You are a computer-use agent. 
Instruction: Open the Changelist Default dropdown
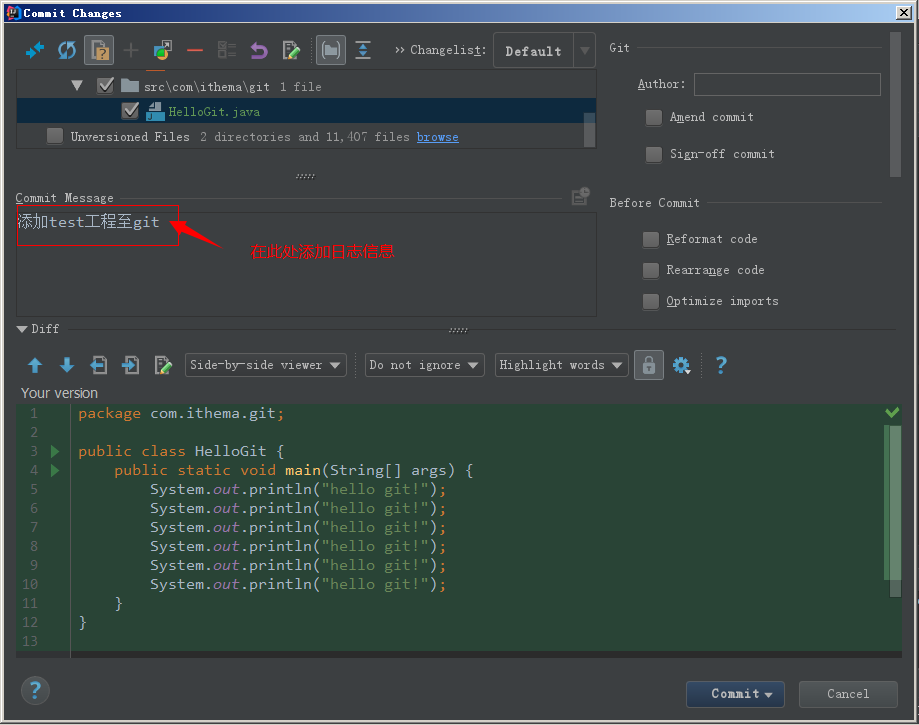[x=543, y=50]
